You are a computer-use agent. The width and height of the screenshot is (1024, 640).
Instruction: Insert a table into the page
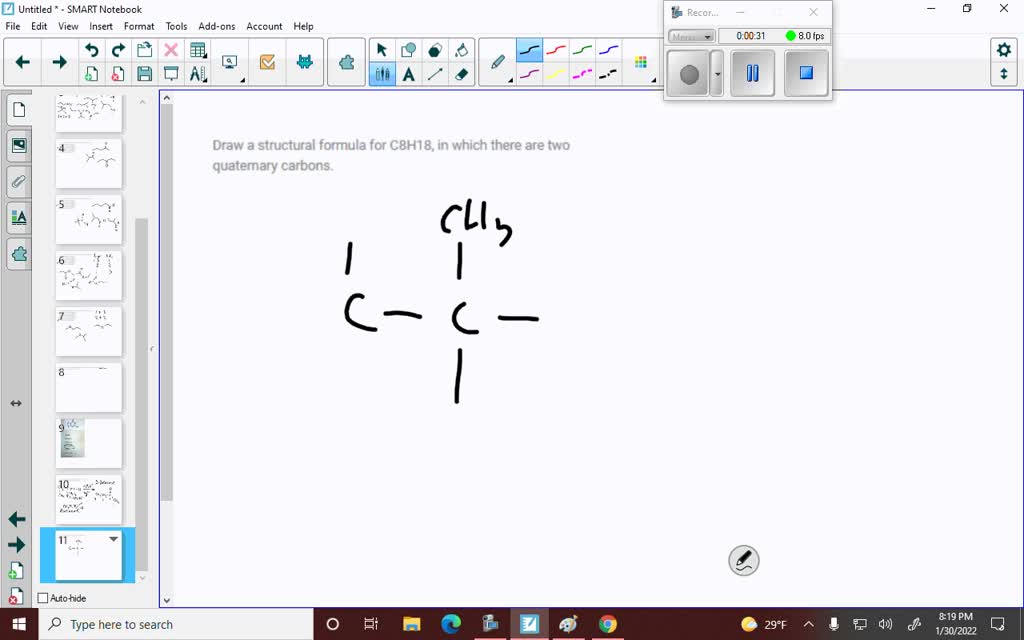tap(197, 48)
